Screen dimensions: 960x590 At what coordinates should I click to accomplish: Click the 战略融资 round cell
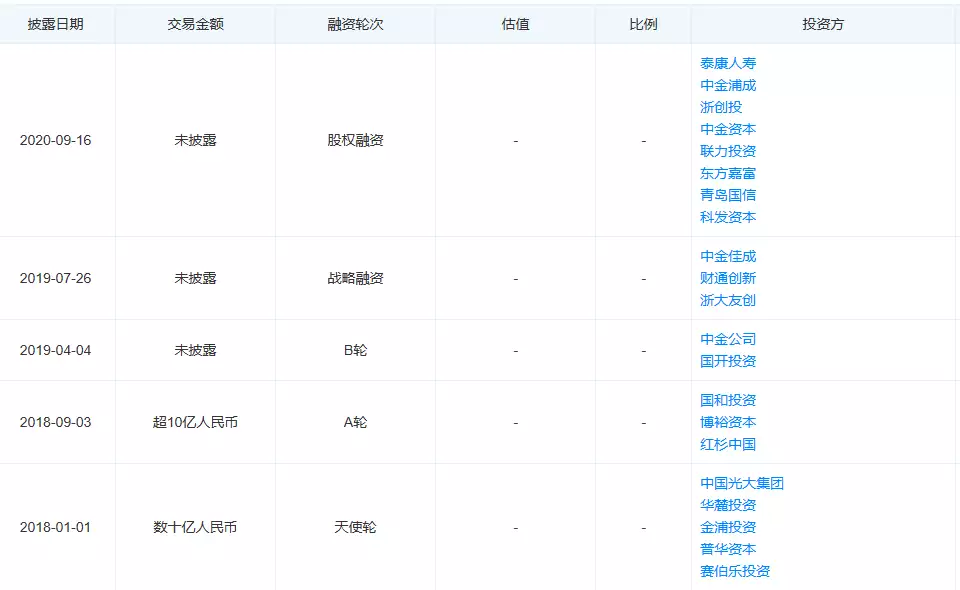click(x=355, y=278)
